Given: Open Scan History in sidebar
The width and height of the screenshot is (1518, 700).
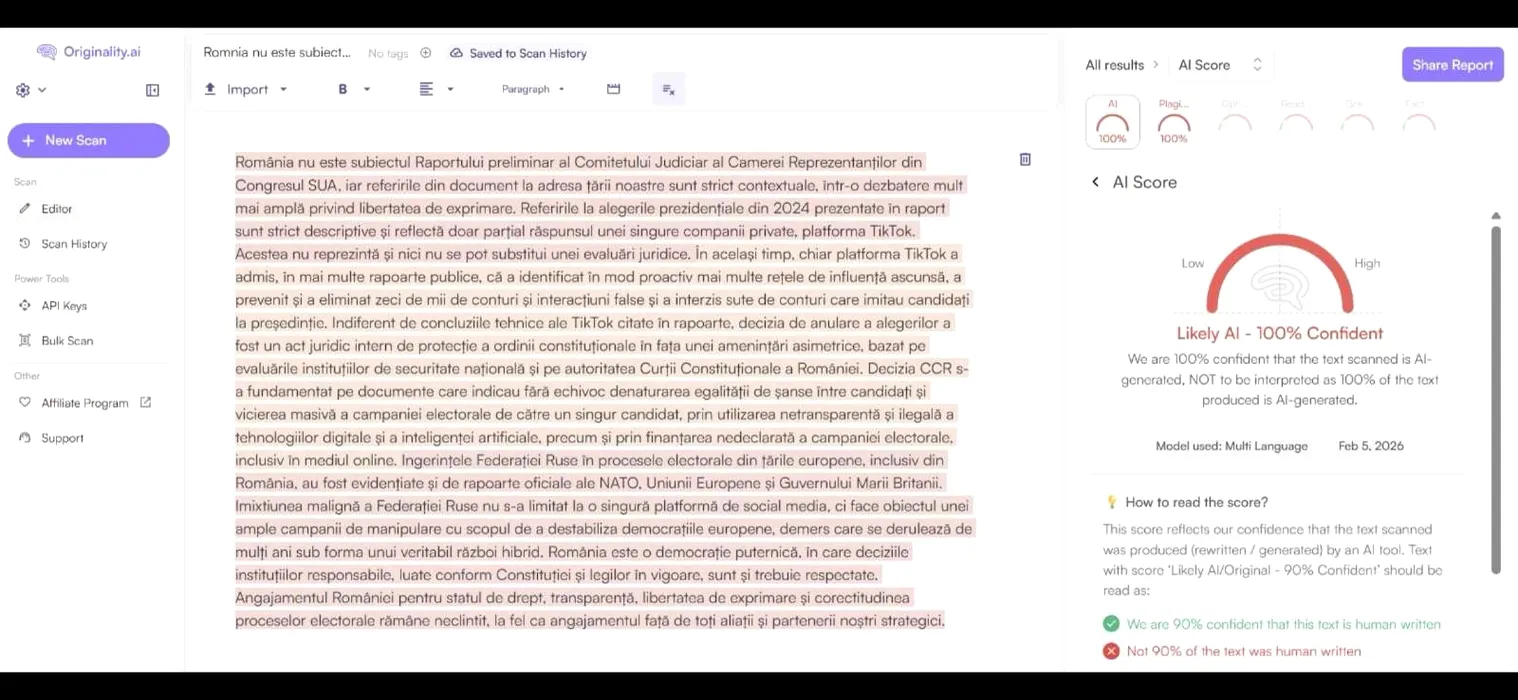Looking at the screenshot, I should [x=73, y=244].
